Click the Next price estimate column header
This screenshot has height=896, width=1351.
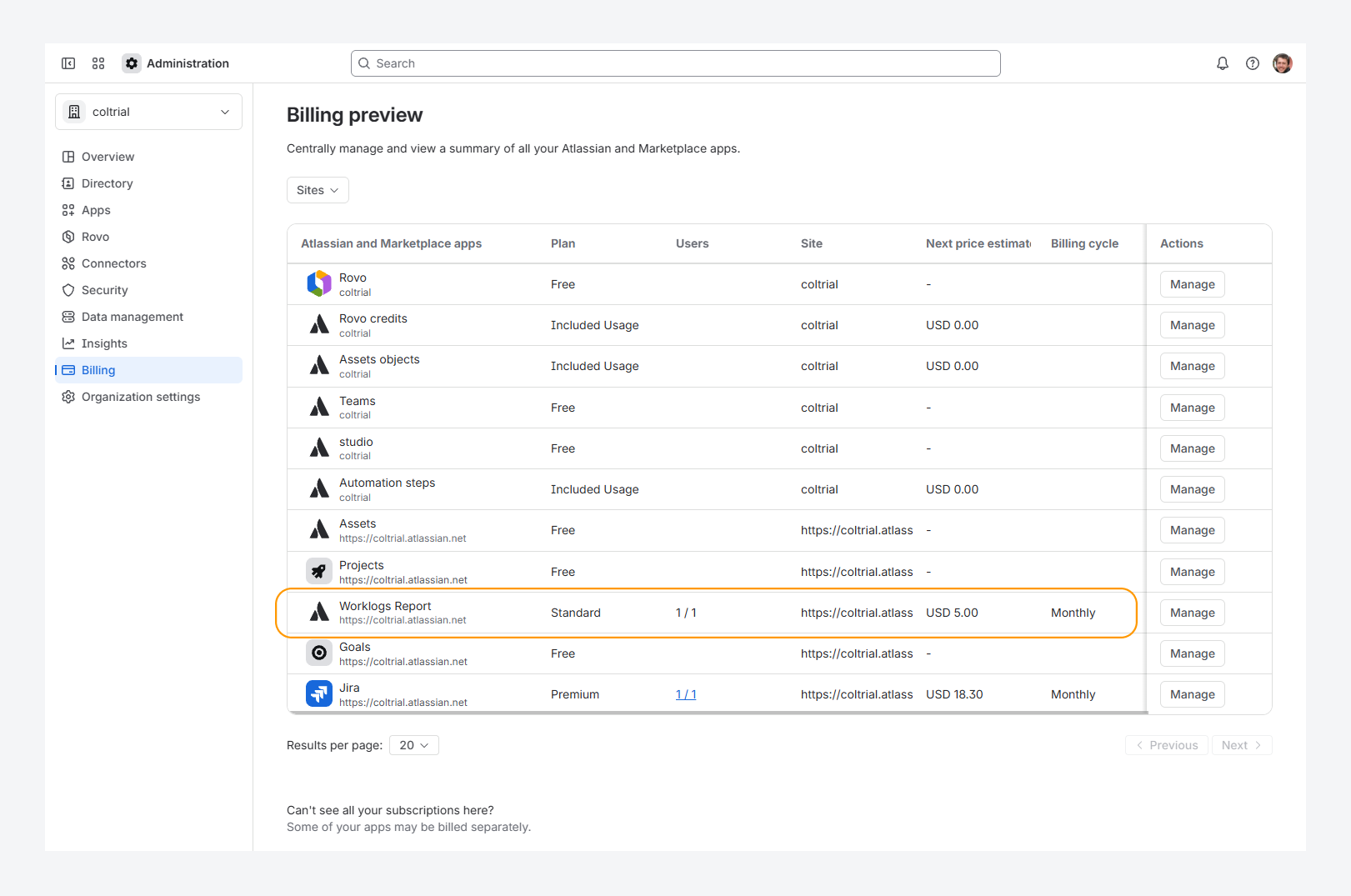coord(978,243)
